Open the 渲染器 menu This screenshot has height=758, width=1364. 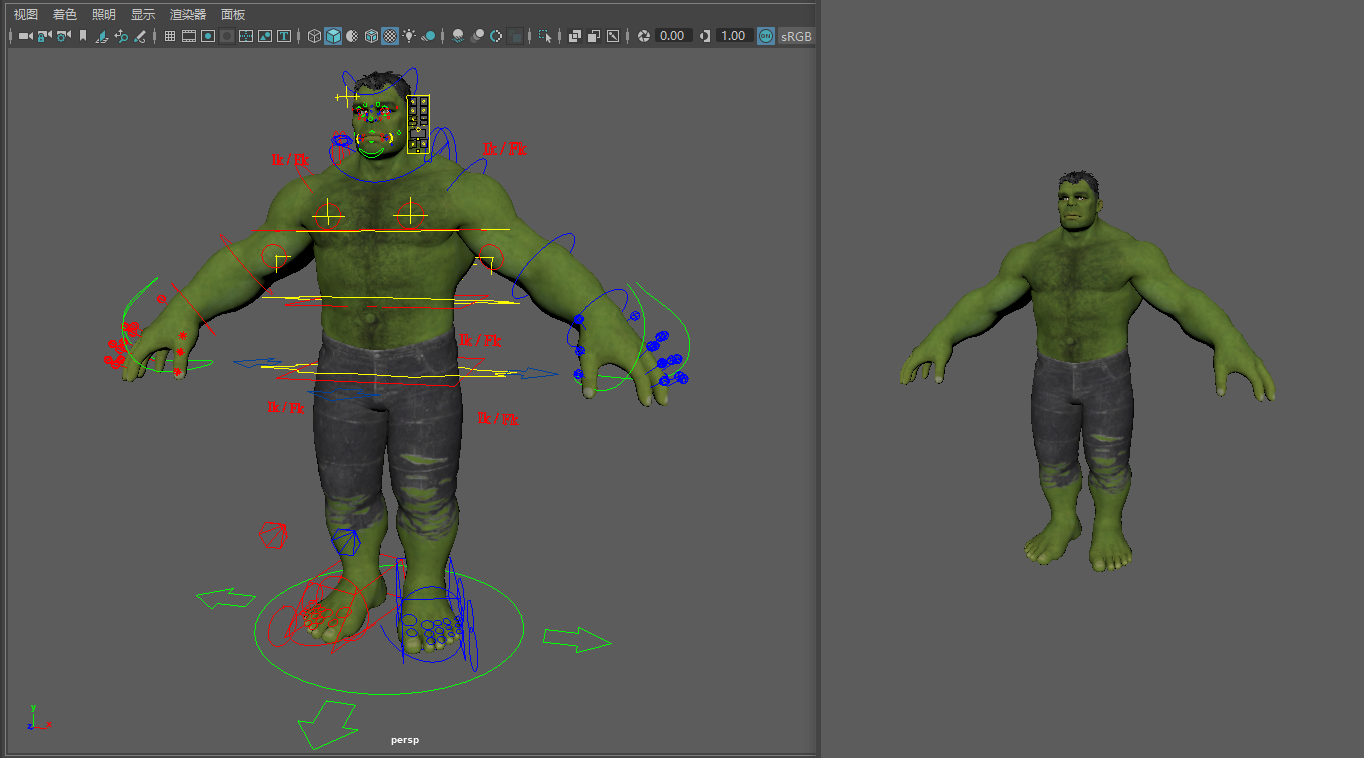click(x=188, y=14)
